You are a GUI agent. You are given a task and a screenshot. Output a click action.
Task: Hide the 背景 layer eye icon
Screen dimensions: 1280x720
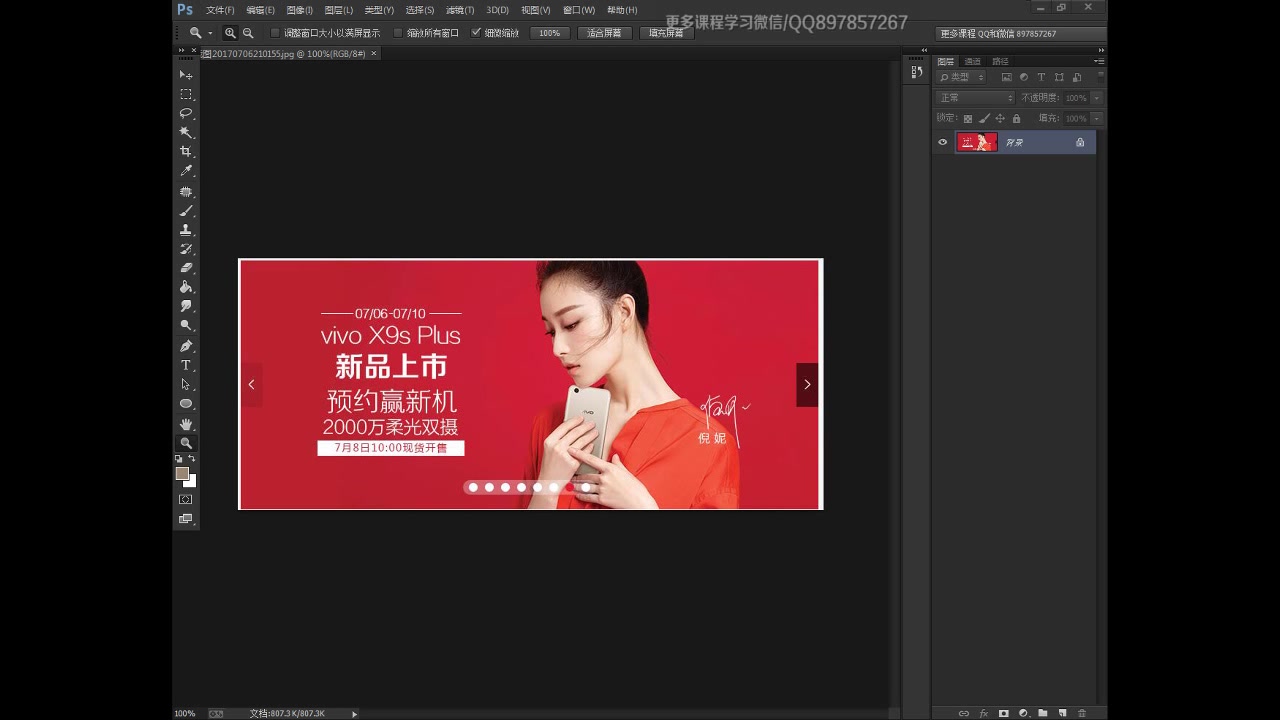pos(942,142)
